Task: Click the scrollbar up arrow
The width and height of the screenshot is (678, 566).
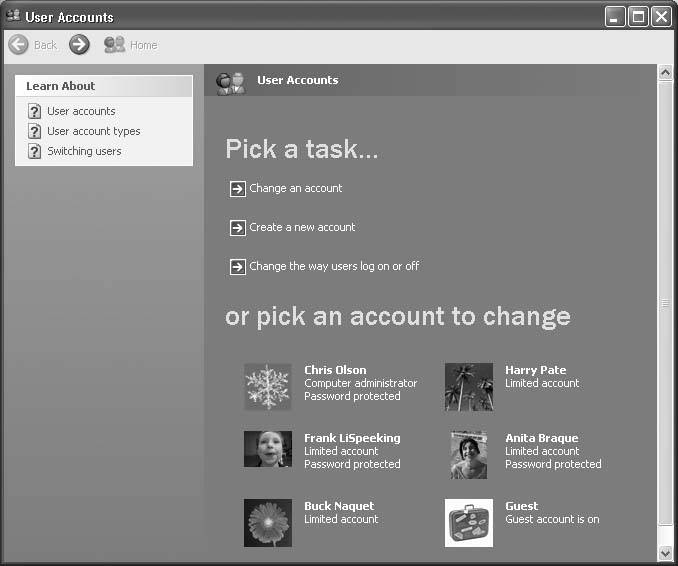Action: point(665,73)
